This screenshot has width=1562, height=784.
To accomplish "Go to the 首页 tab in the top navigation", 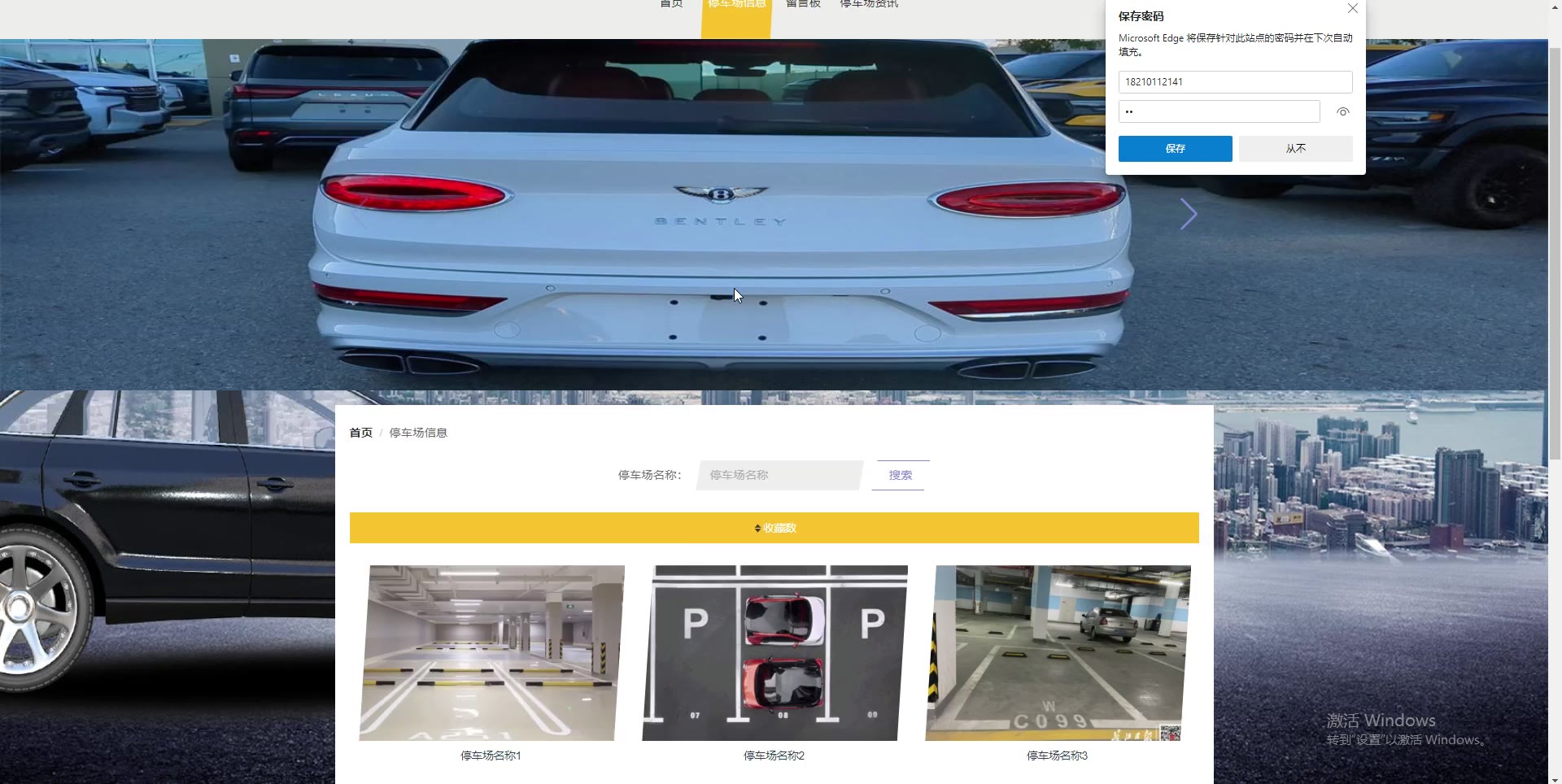I will pyautogui.click(x=671, y=4).
